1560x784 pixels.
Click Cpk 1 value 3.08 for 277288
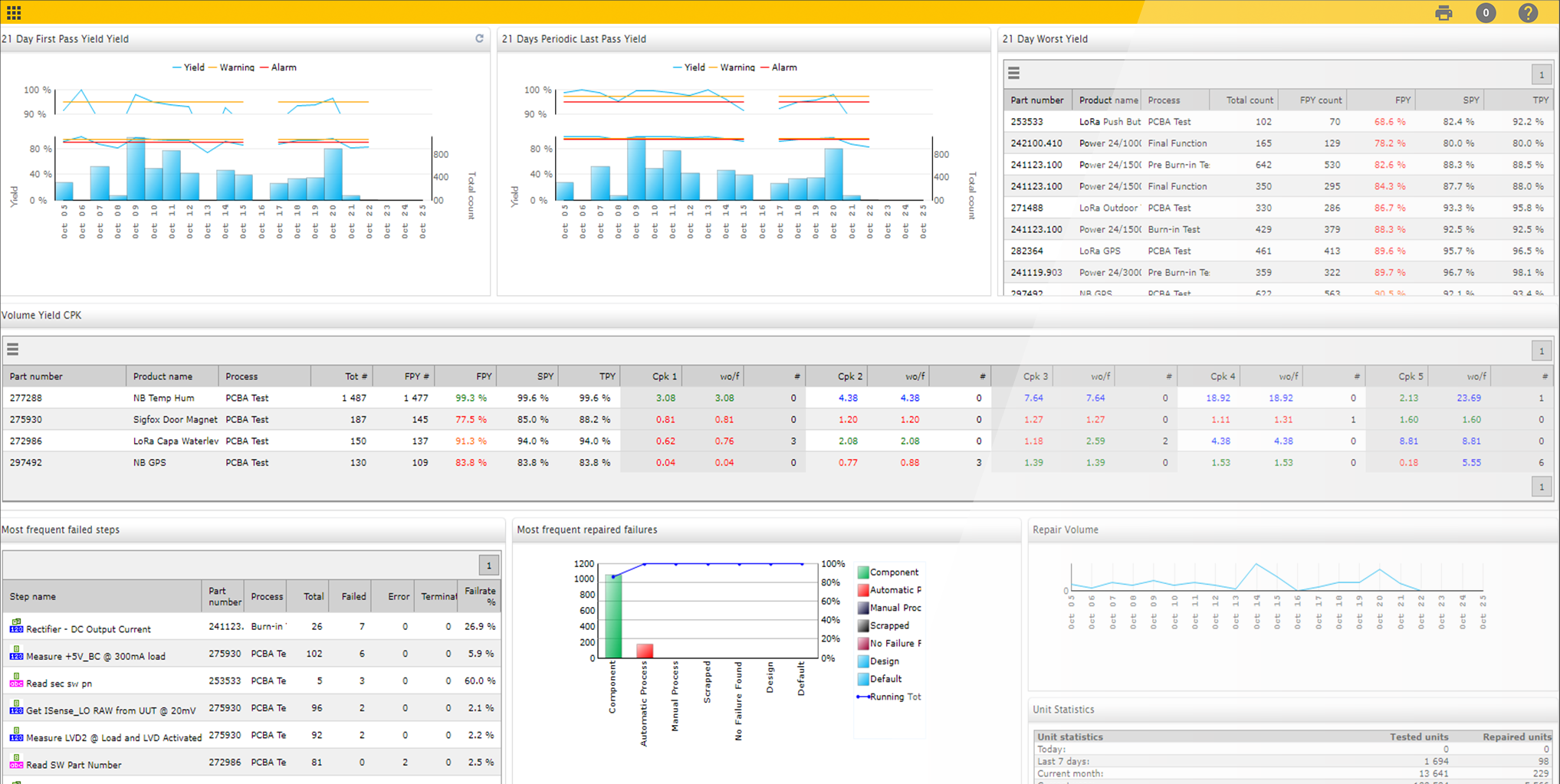point(665,398)
